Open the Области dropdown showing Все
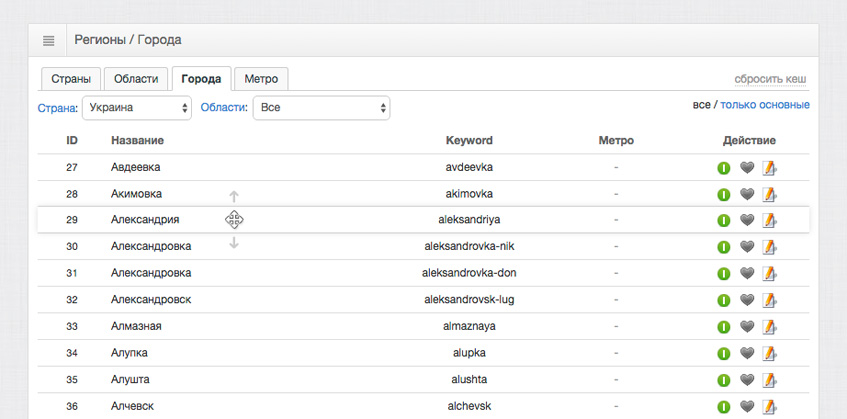This screenshot has width=847, height=419. pyautogui.click(x=321, y=108)
